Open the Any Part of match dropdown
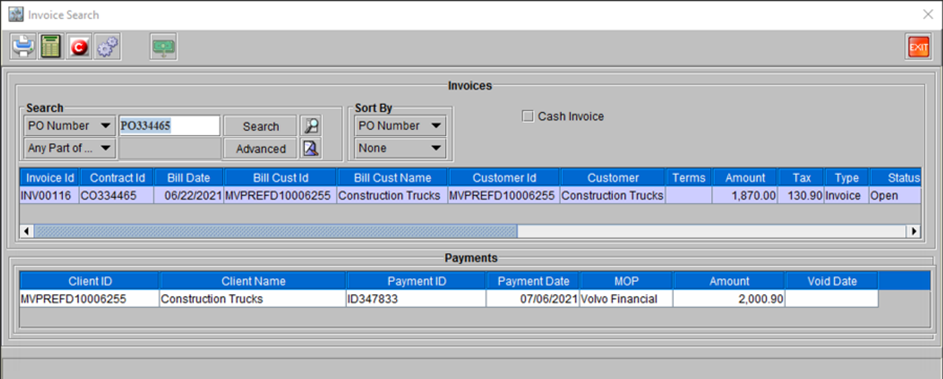Screen dimensions: 943x379 click(x=69, y=148)
